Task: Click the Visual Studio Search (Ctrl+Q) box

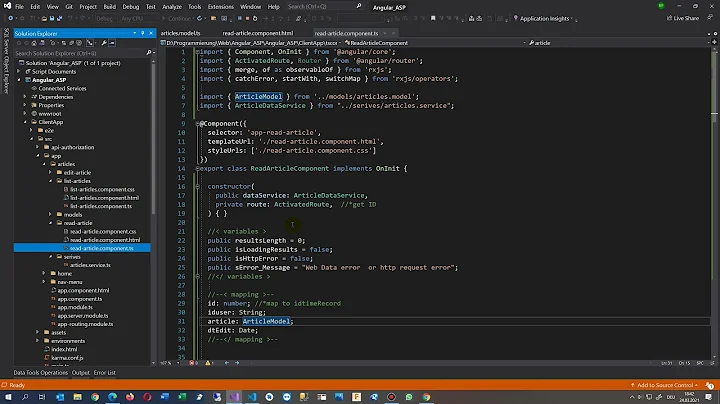Action: [x=324, y=6]
